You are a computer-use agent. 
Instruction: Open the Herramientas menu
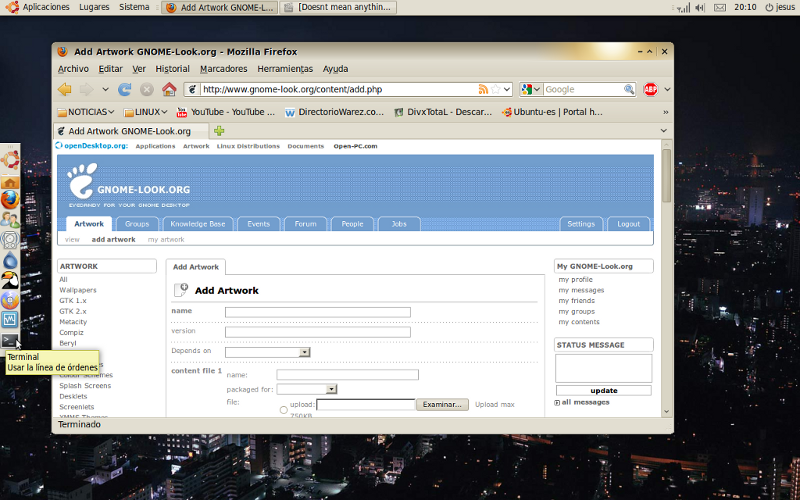click(285, 69)
